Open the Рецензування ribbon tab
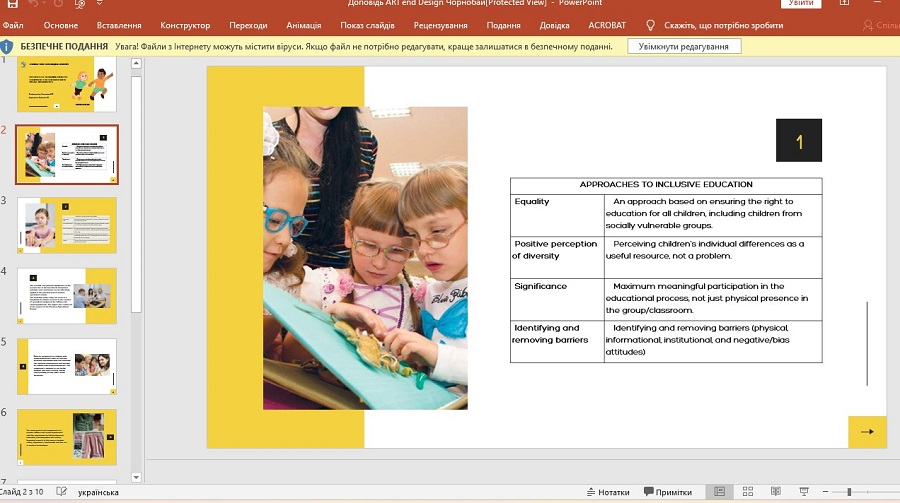This screenshot has width=900, height=503. (440, 25)
